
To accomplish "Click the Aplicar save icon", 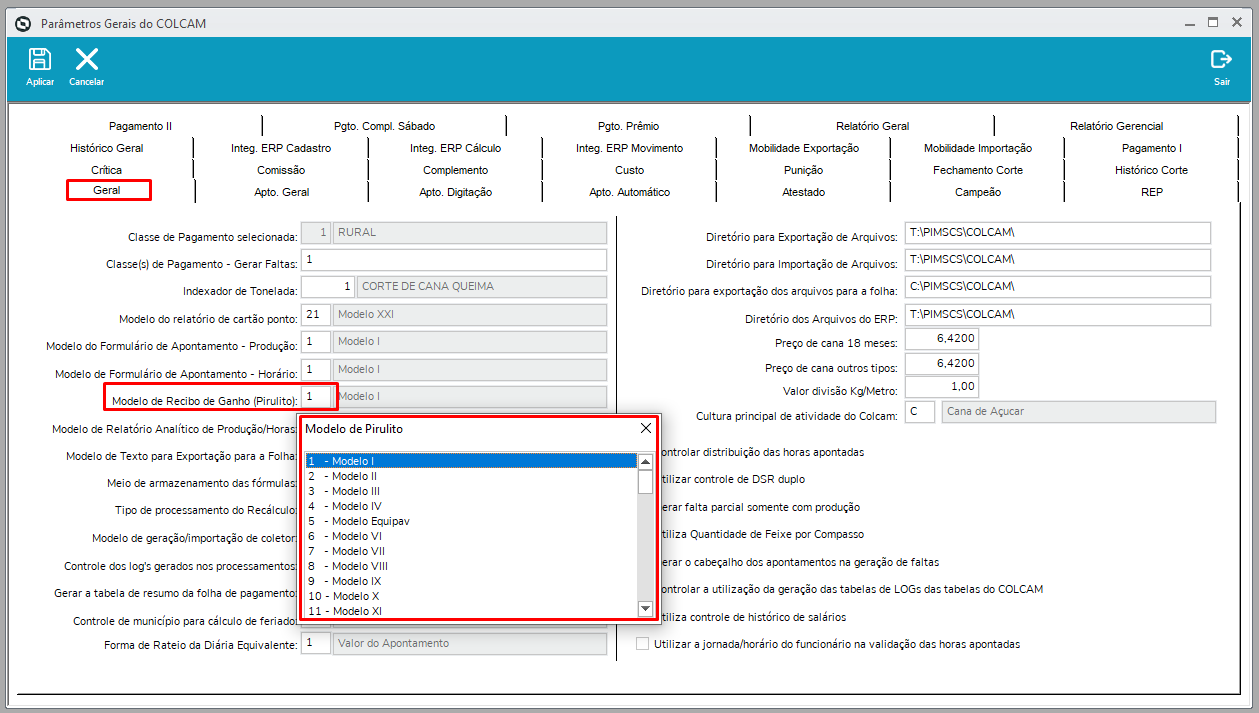I will [x=40, y=60].
